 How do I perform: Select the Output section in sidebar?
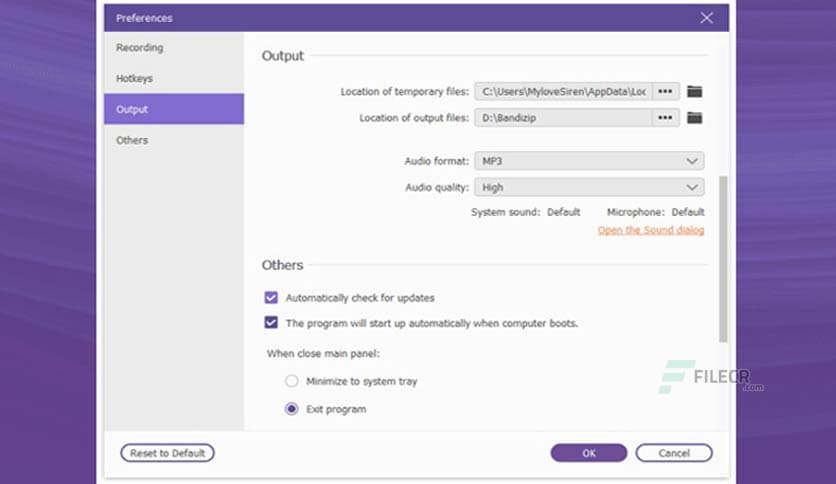[174, 109]
